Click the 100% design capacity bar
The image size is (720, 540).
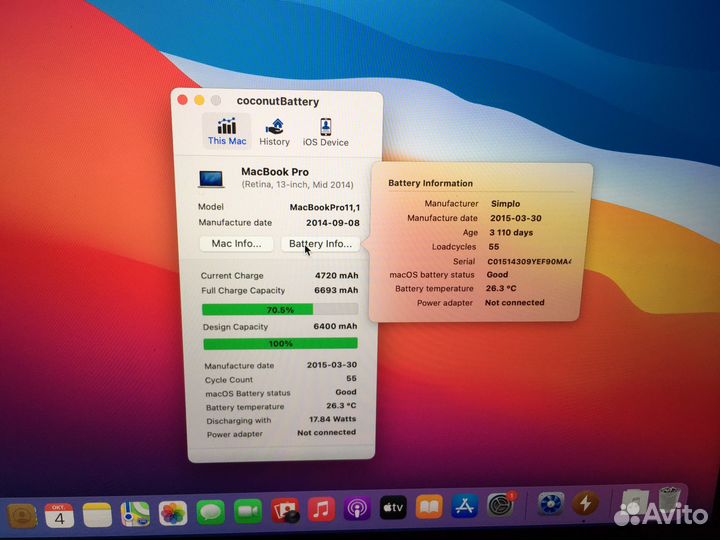[281, 343]
